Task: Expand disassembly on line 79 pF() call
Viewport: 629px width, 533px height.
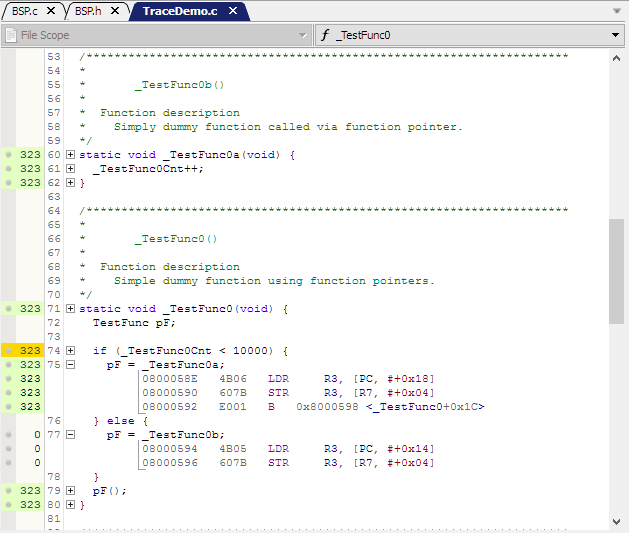Action: 70,491
